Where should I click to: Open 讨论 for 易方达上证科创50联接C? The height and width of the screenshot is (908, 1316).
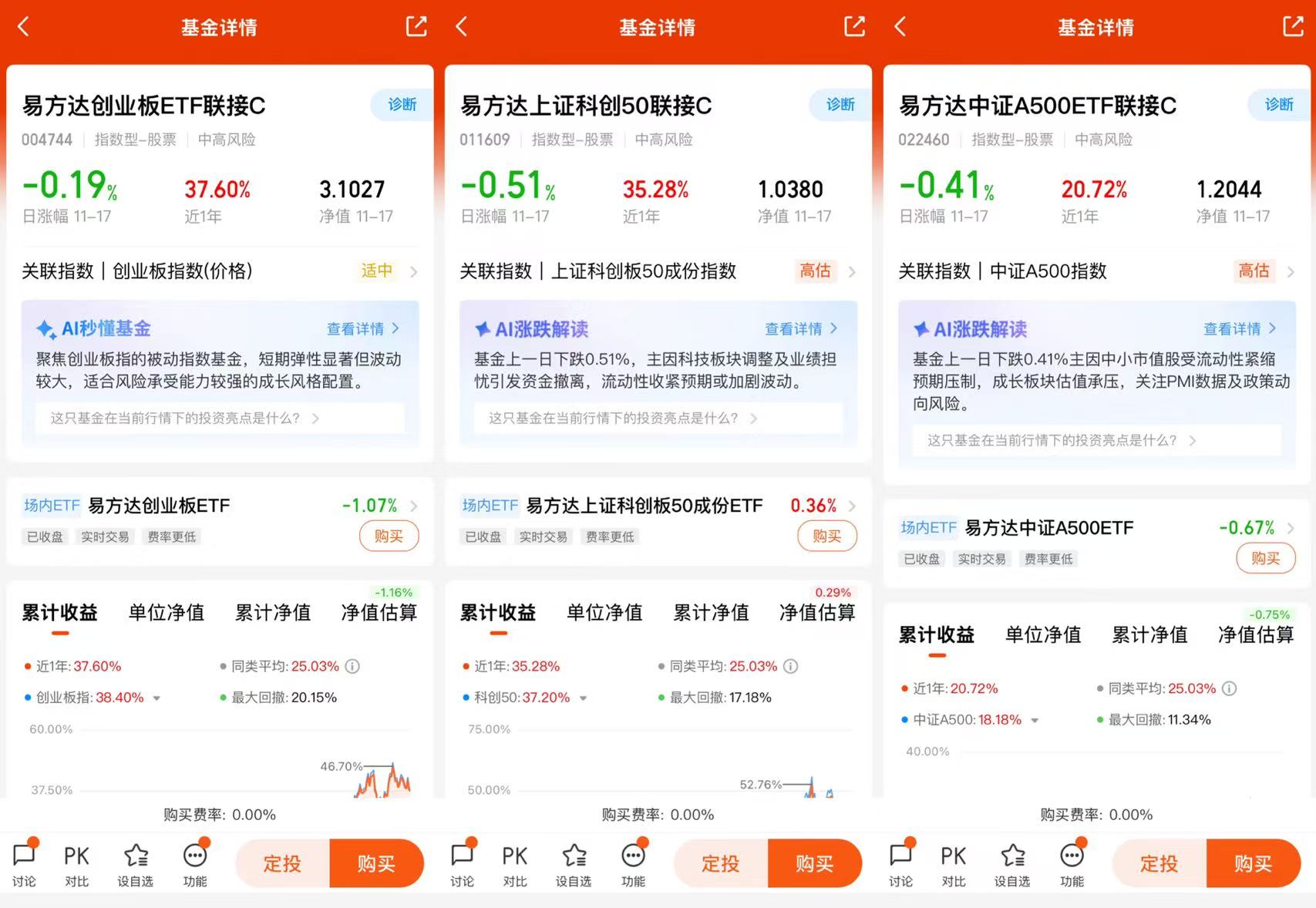pyautogui.click(x=463, y=863)
